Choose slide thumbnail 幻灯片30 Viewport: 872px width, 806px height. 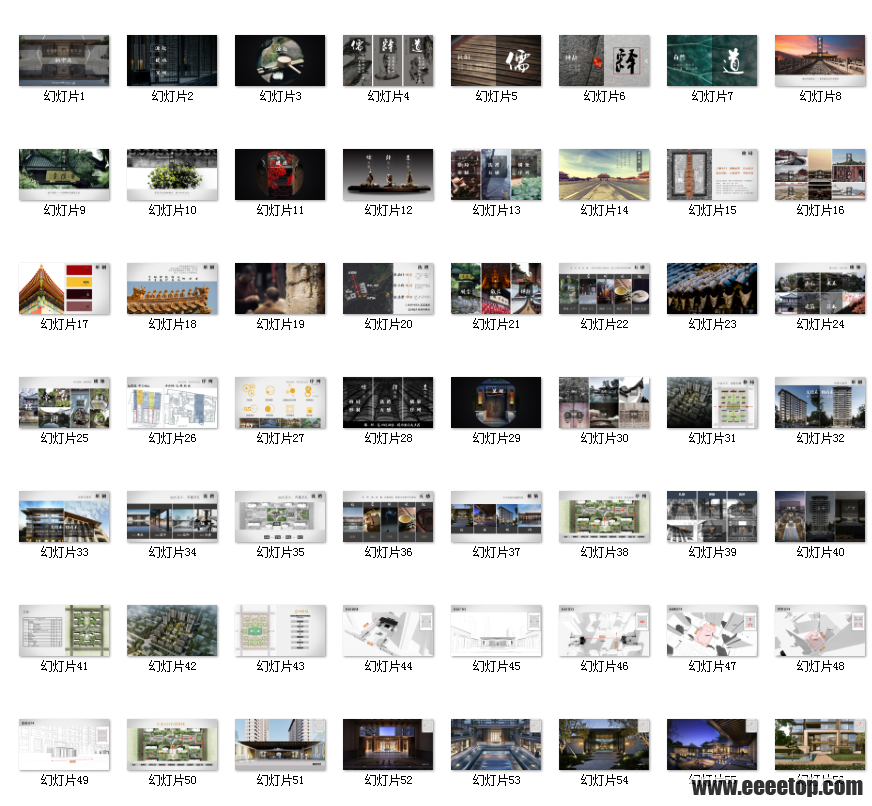(604, 403)
